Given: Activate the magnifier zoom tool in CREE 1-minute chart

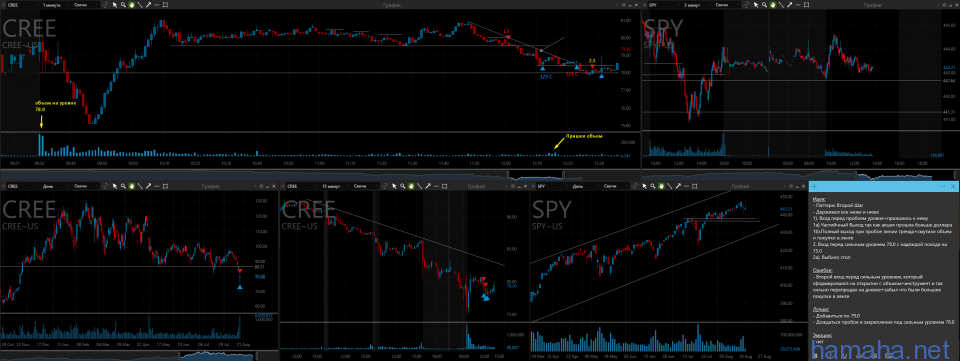Looking at the screenshot, I should point(123,5).
